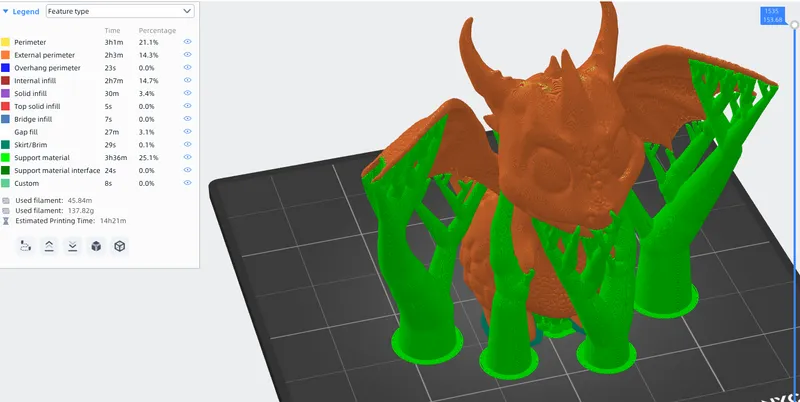800x402 pixels.
Task: Hide Support material with eye icon
Action: (187, 157)
